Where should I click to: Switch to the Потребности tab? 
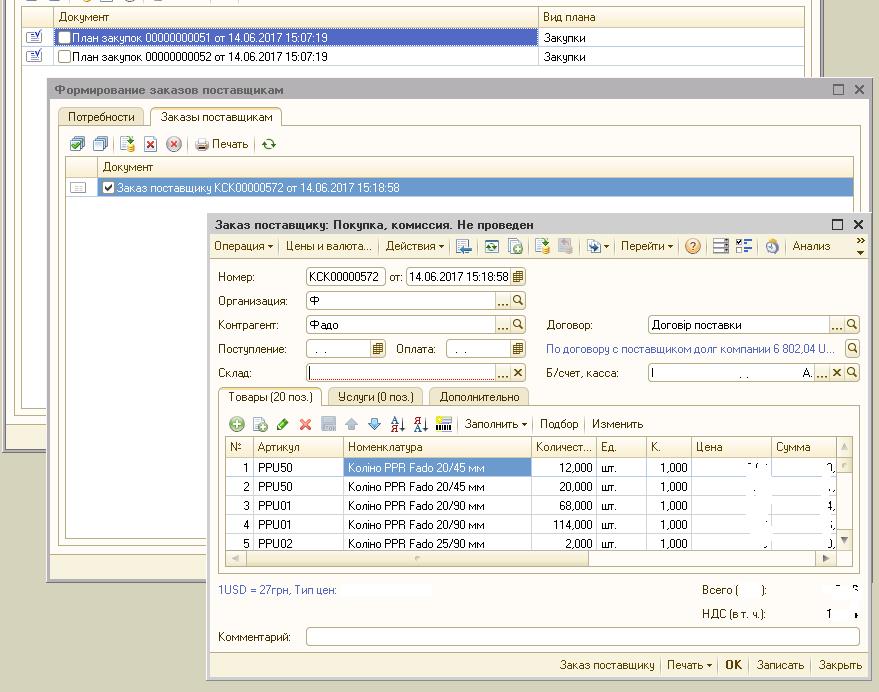point(101,117)
